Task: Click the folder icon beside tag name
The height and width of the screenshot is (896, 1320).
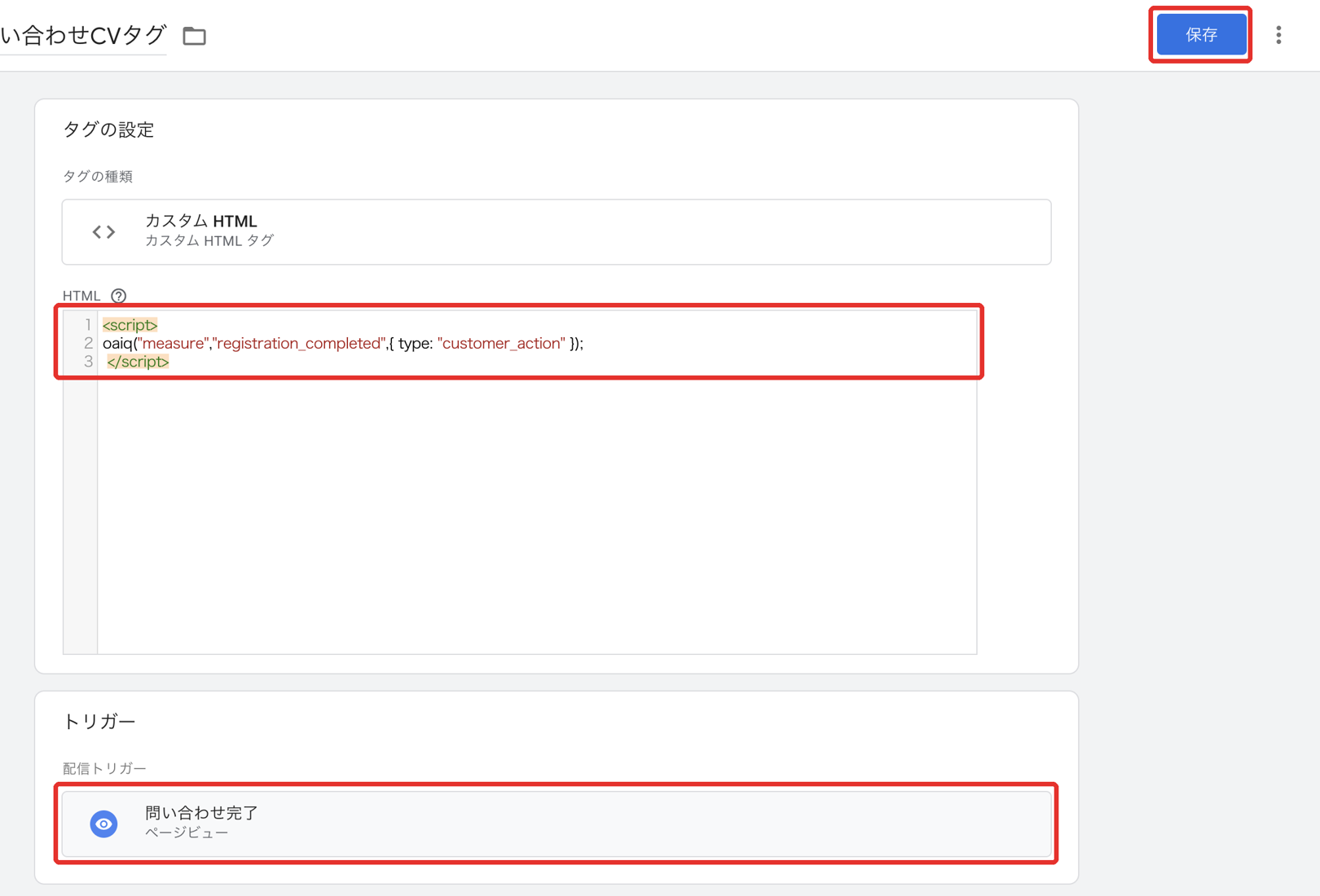Action: [x=194, y=36]
